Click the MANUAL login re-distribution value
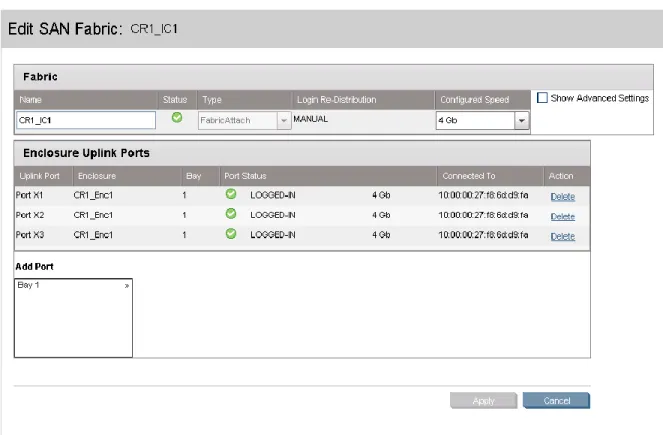The image size is (663, 435). (310, 119)
